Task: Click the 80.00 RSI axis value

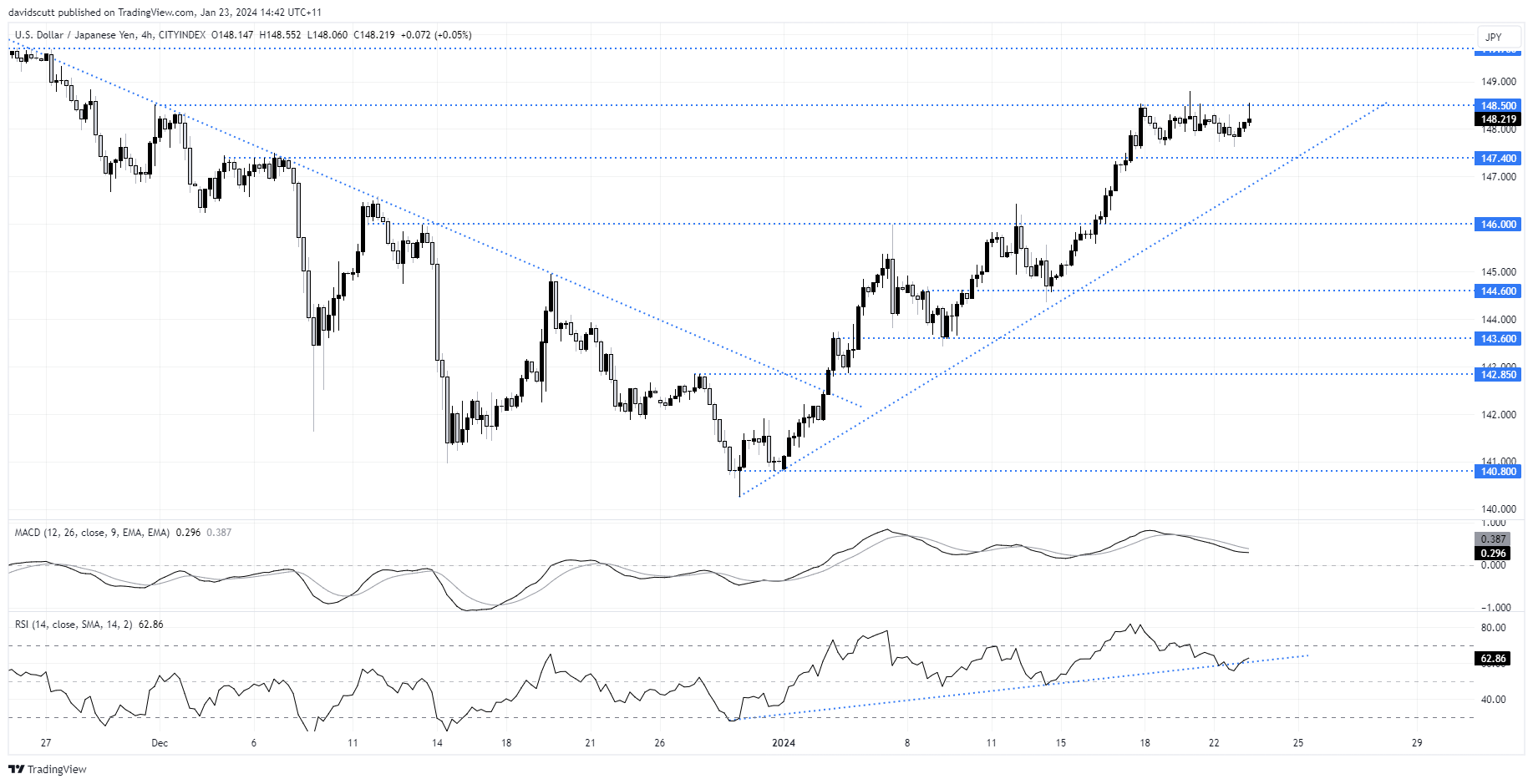Action: [x=1493, y=628]
